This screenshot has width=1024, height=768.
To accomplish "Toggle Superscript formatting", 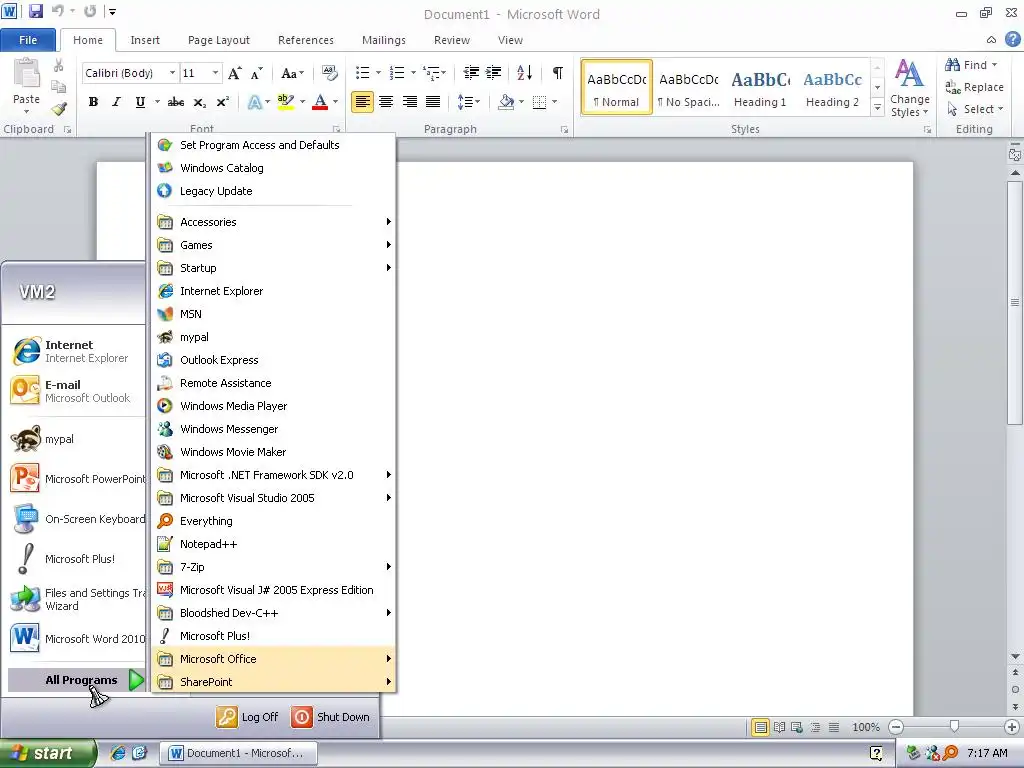I will tap(223, 102).
